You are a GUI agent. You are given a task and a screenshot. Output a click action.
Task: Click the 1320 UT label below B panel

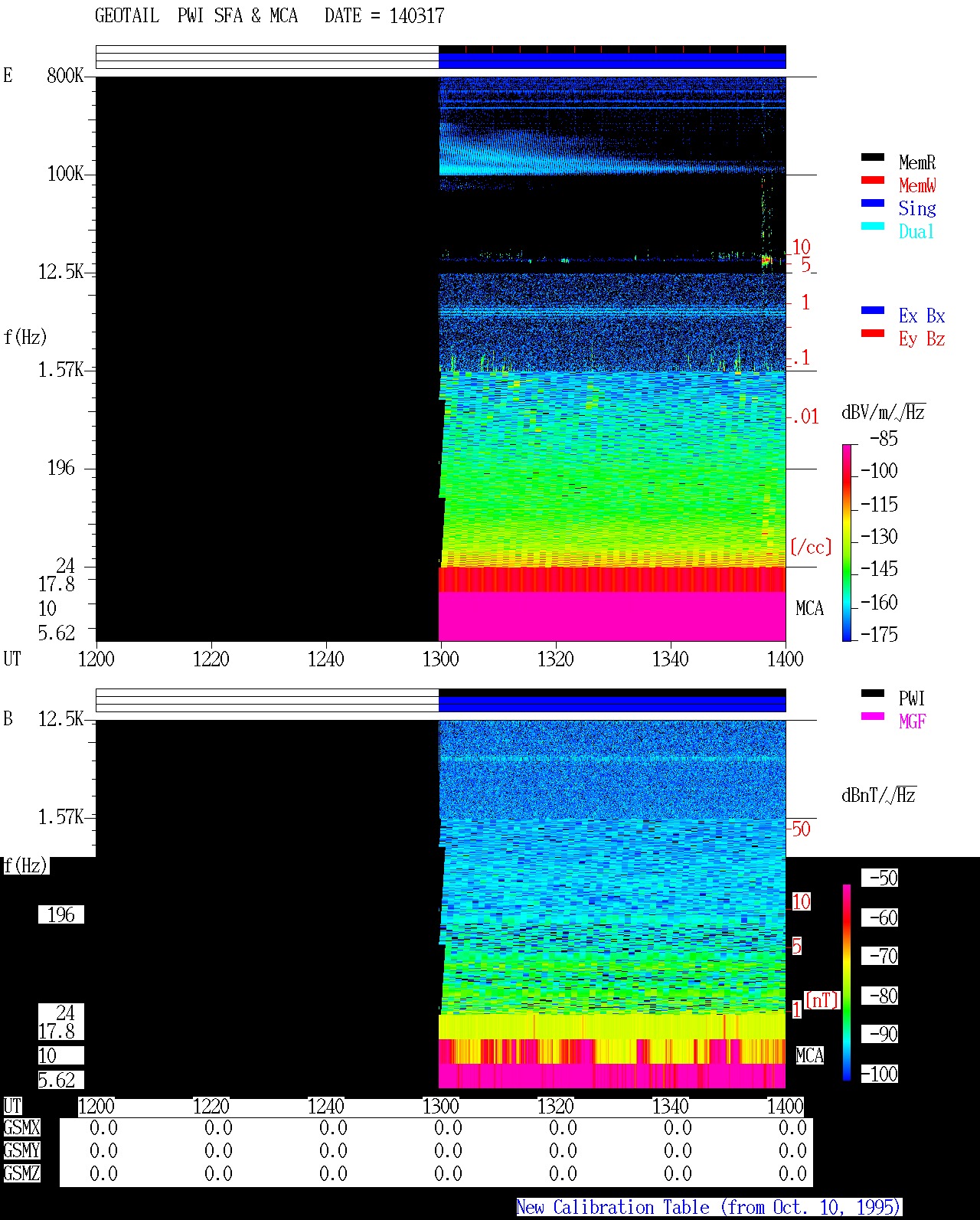tap(555, 1106)
